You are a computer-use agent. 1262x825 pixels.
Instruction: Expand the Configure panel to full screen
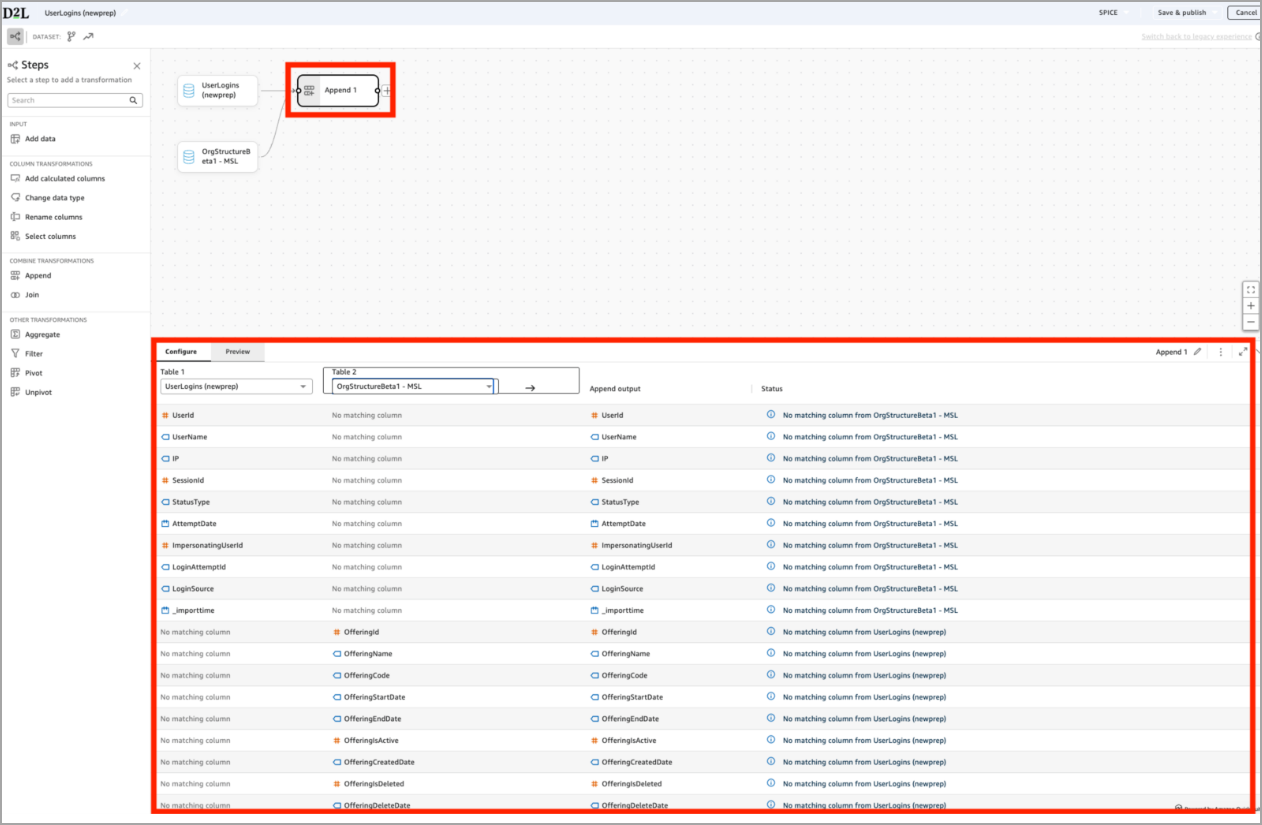(x=1245, y=352)
